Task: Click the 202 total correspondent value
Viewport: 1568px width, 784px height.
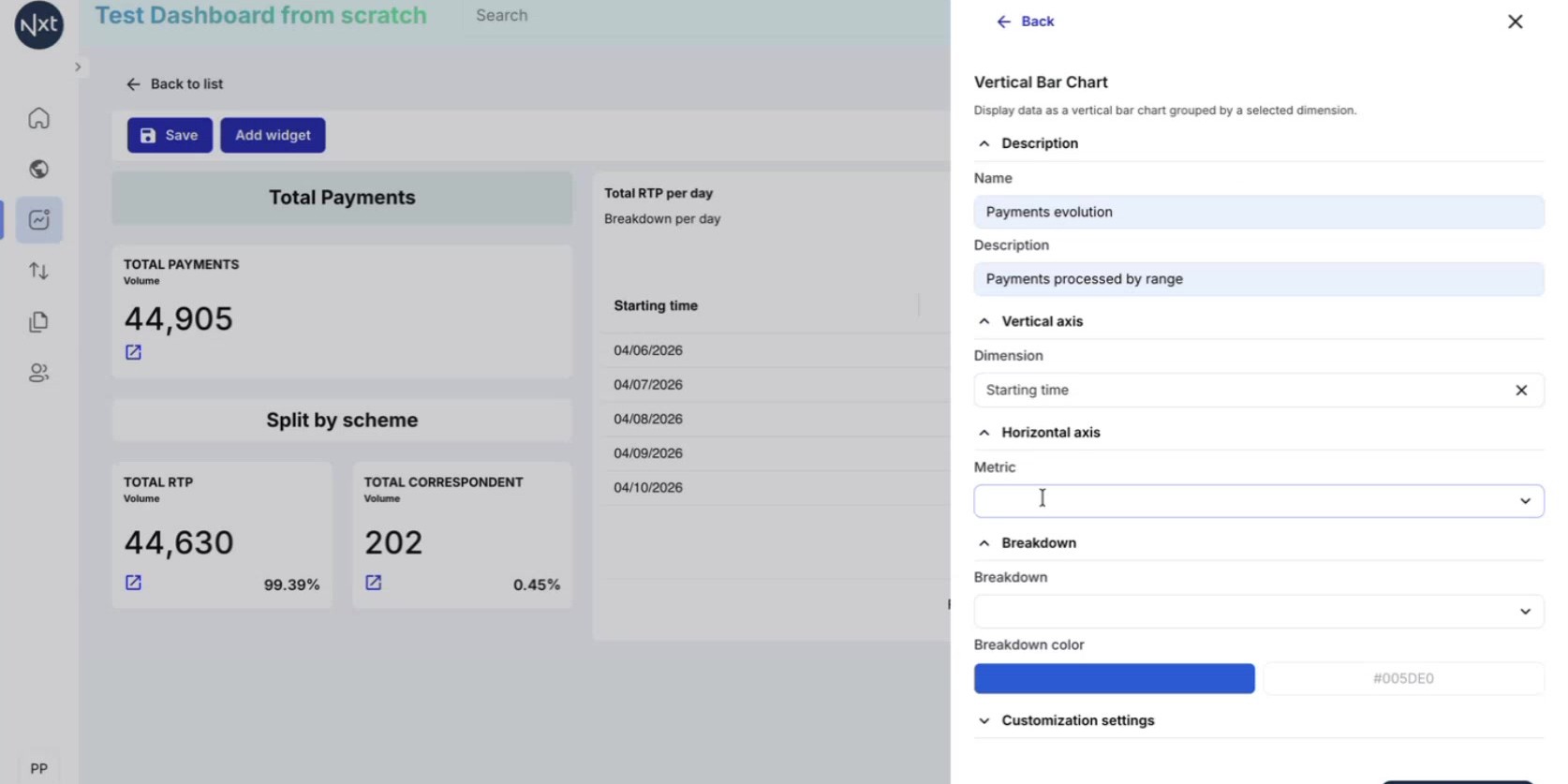Action: tap(393, 543)
